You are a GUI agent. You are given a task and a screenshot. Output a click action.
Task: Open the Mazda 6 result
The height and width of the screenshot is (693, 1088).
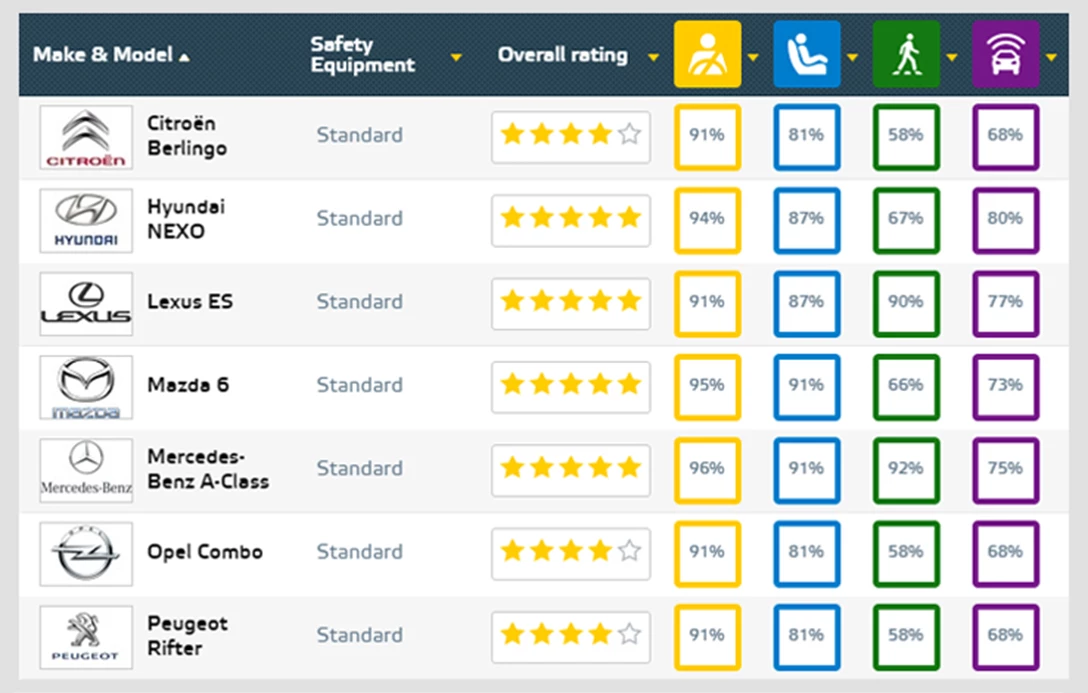point(188,385)
